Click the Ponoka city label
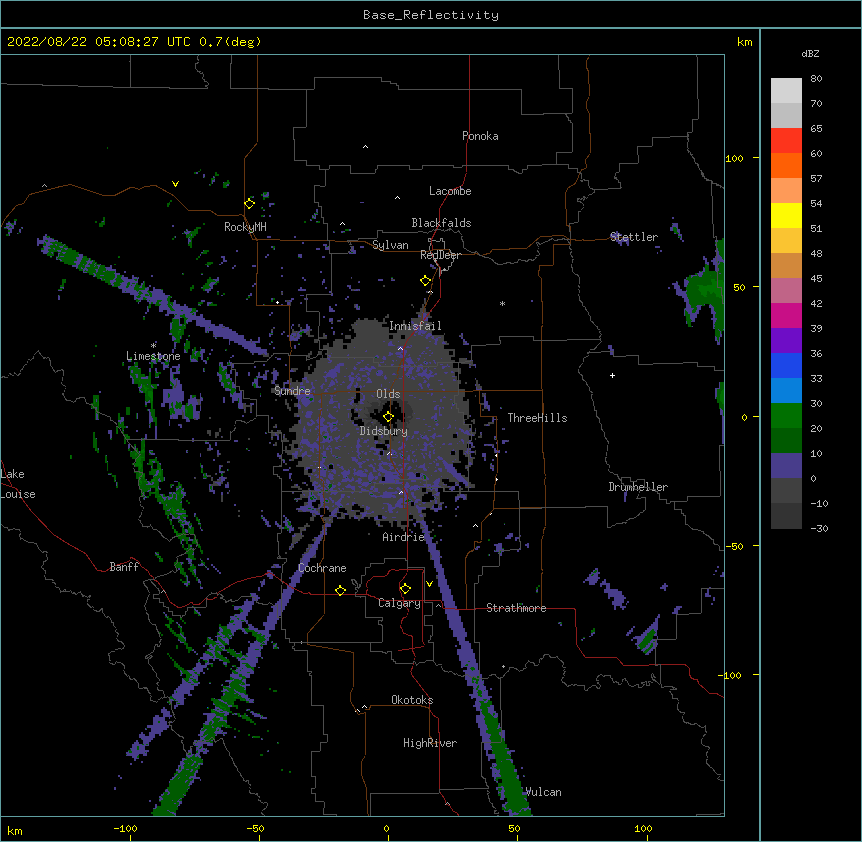This screenshot has height=842, width=862. (x=480, y=136)
